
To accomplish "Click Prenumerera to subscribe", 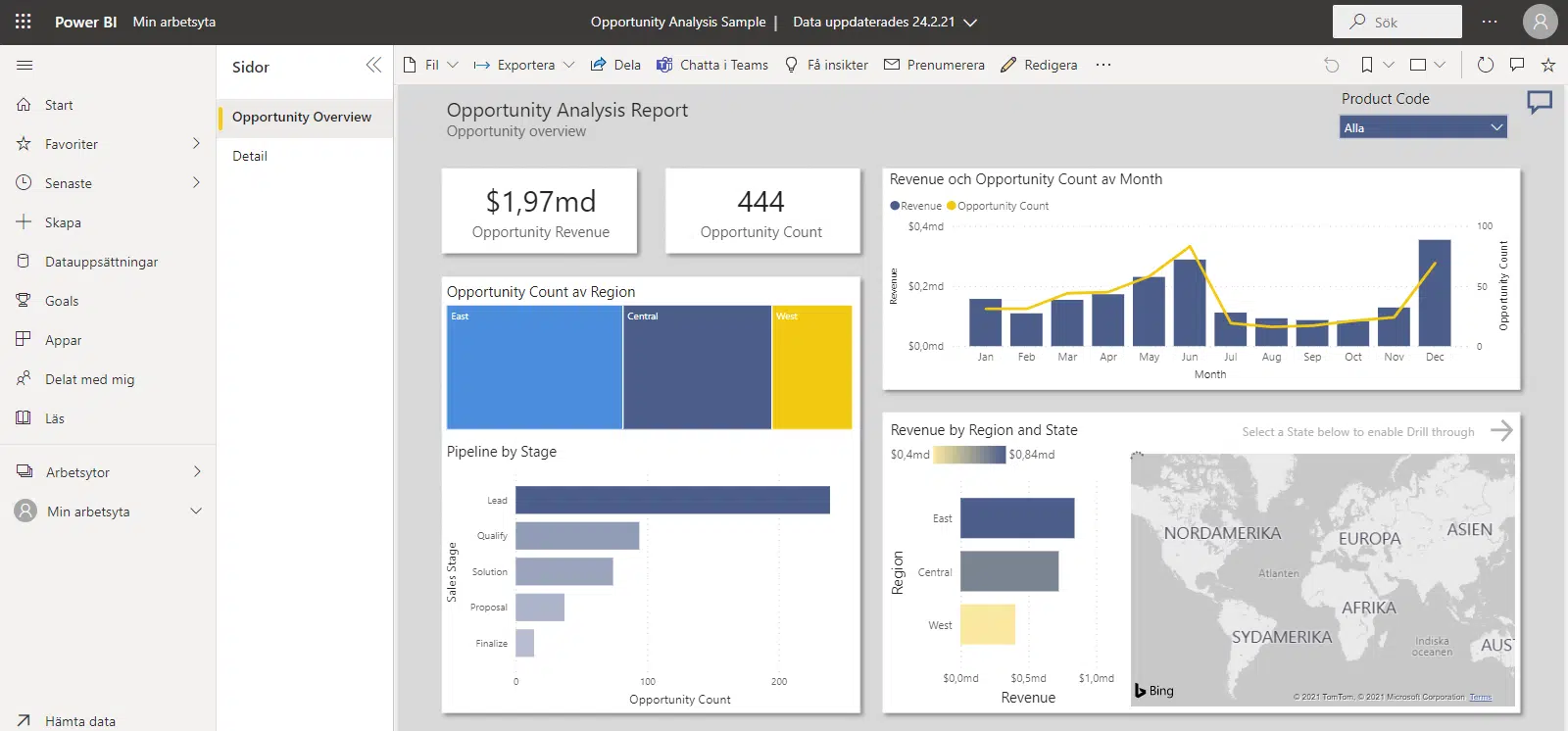I will click(934, 65).
